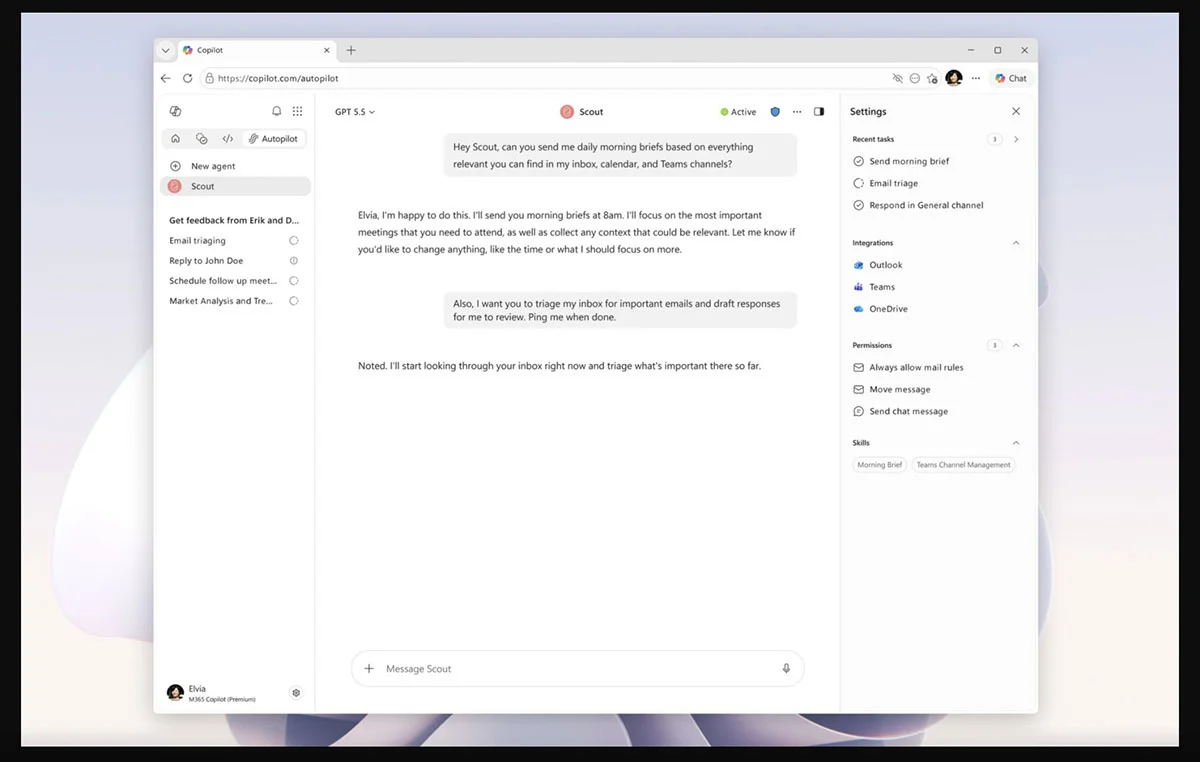The image size is (1200, 762).
Task: Open the browser profile avatar
Action: (x=954, y=78)
